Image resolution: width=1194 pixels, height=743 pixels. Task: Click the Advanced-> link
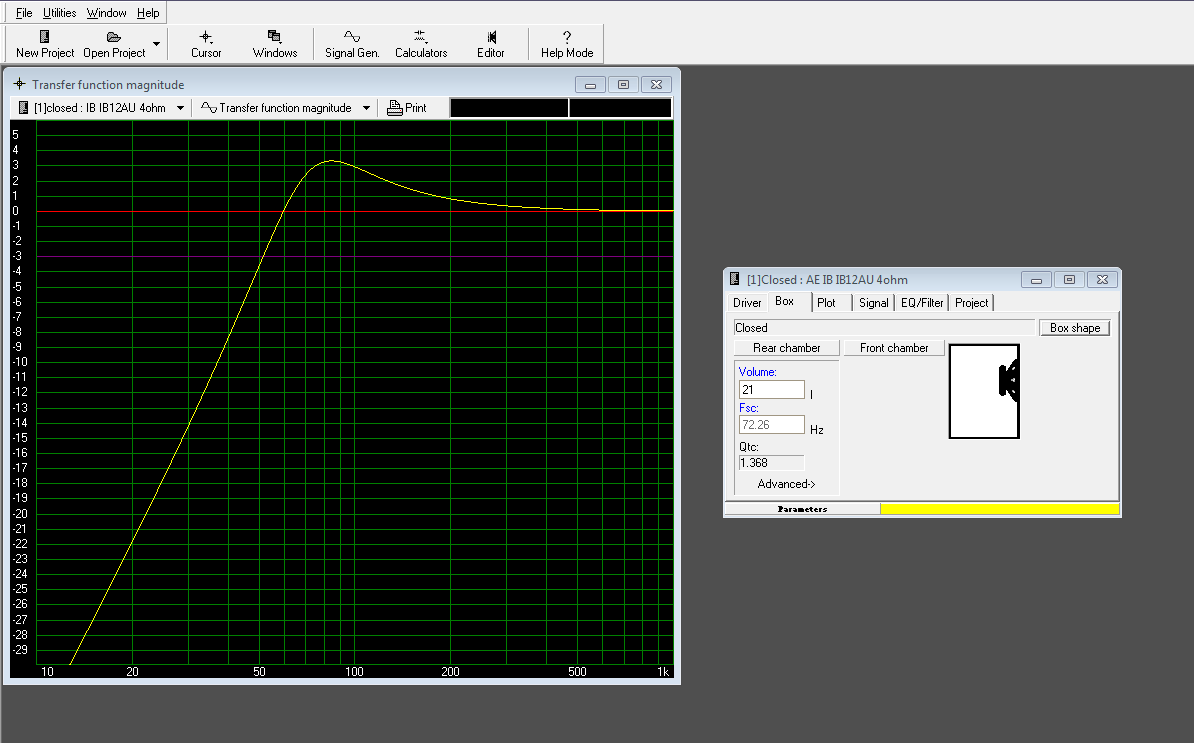(x=786, y=484)
